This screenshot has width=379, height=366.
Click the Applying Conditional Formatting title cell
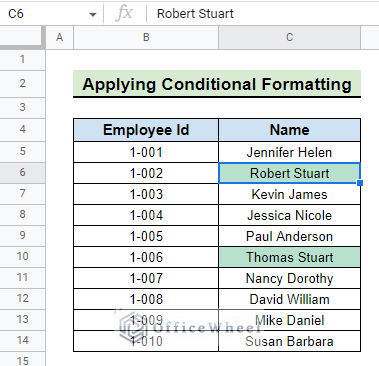[x=217, y=84]
